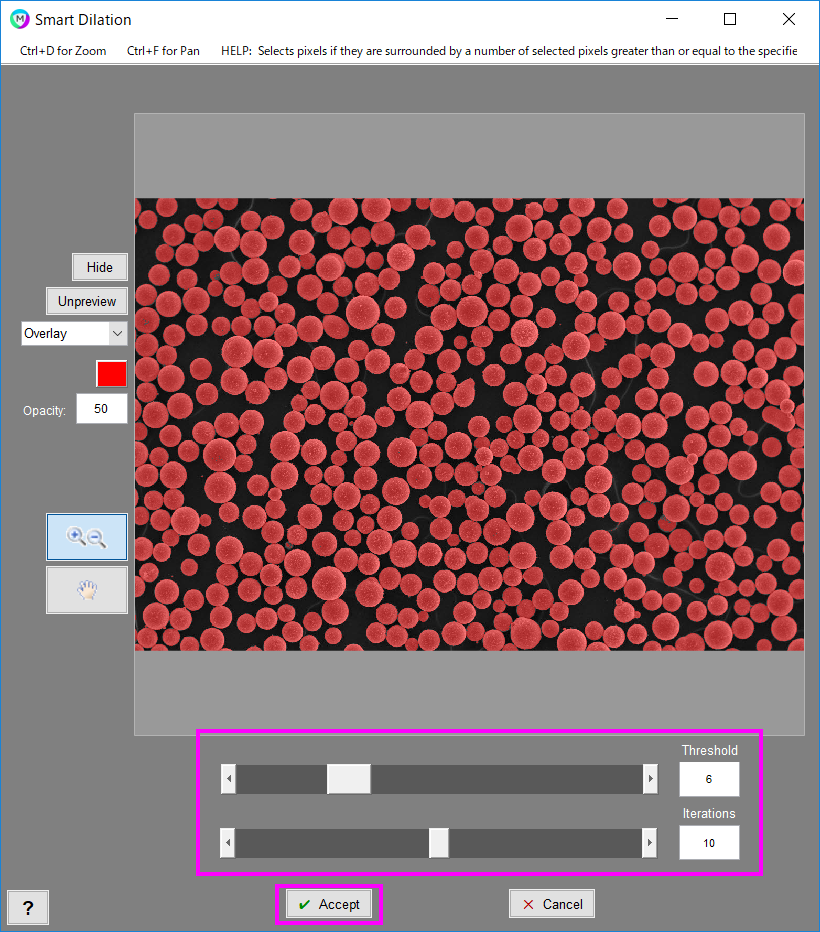This screenshot has height=932, width=820.
Task: Minimize the Smart Dilation window
Action: pyautogui.click(x=672, y=19)
